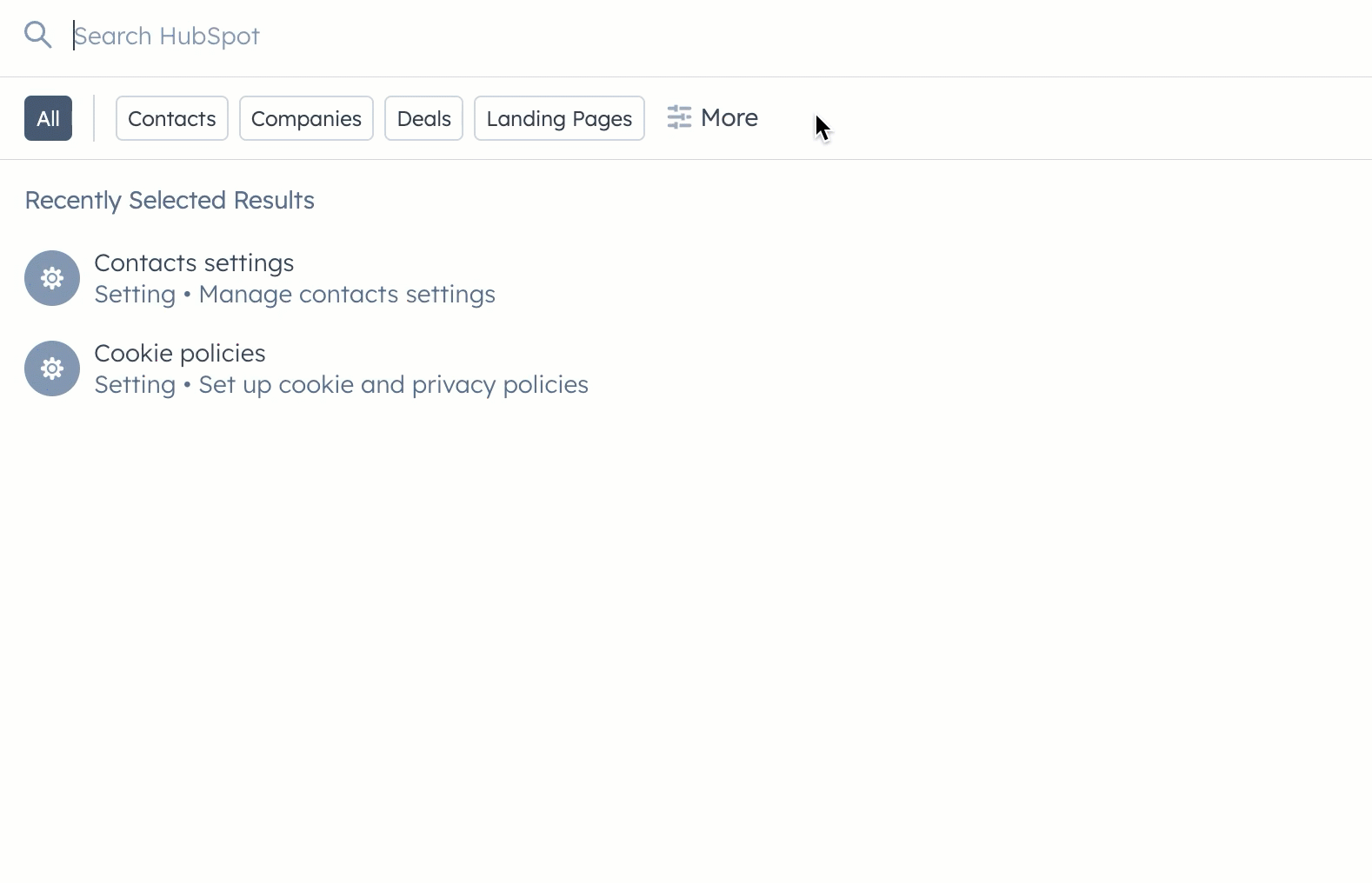Click 'Setting • Manage contacts settings' description
1372x883 pixels.
pyautogui.click(x=295, y=295)
